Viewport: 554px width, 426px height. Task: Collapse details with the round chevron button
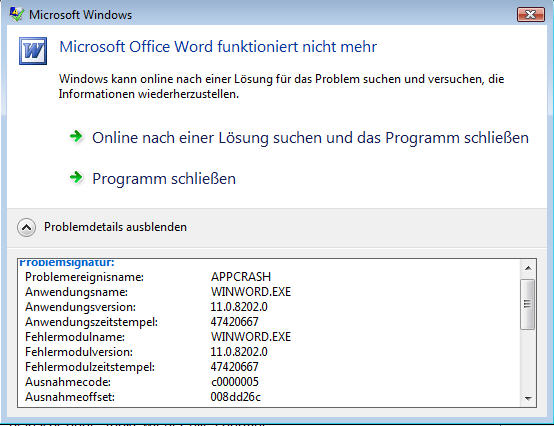click(x=26, y=227)
